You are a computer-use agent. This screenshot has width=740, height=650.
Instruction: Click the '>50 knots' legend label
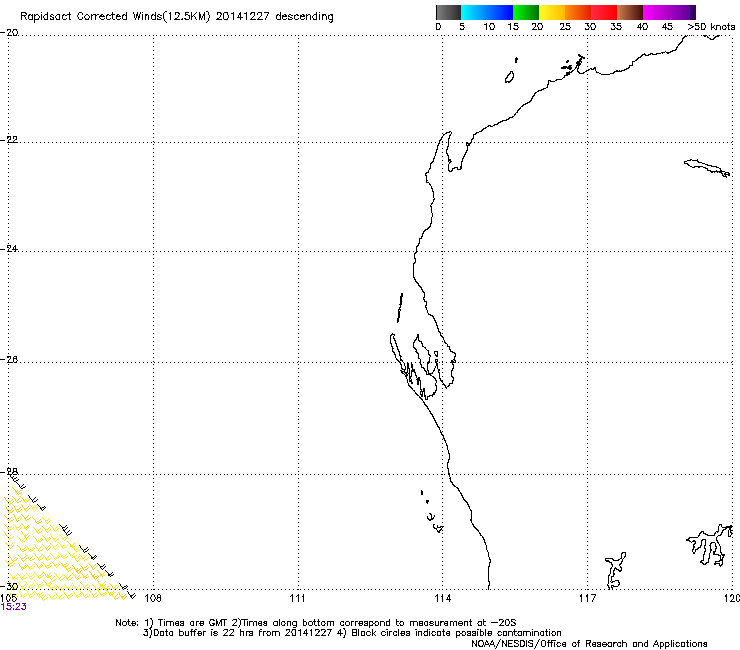[711, 27]
